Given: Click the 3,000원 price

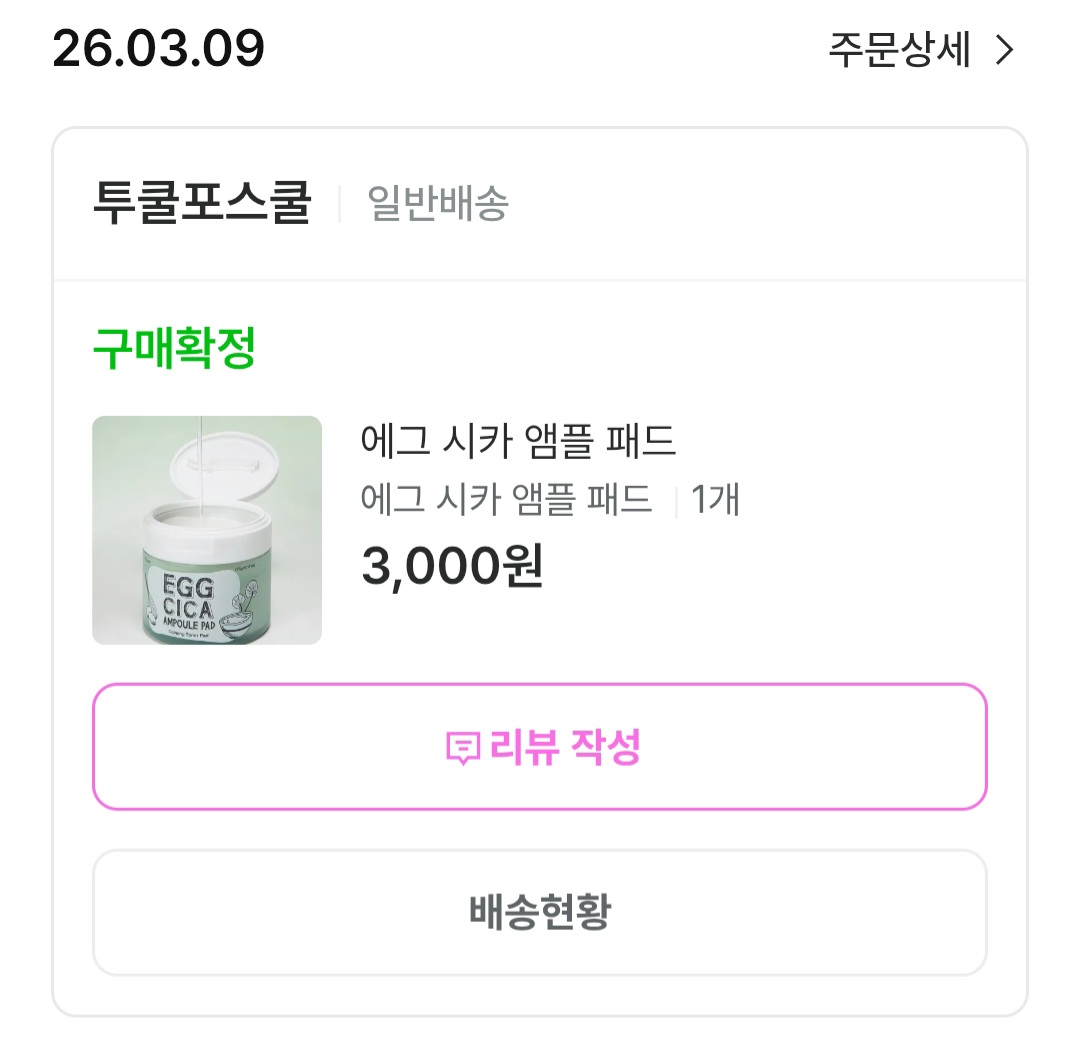Looking at the screenshot, I should click(x=452, y=567).
